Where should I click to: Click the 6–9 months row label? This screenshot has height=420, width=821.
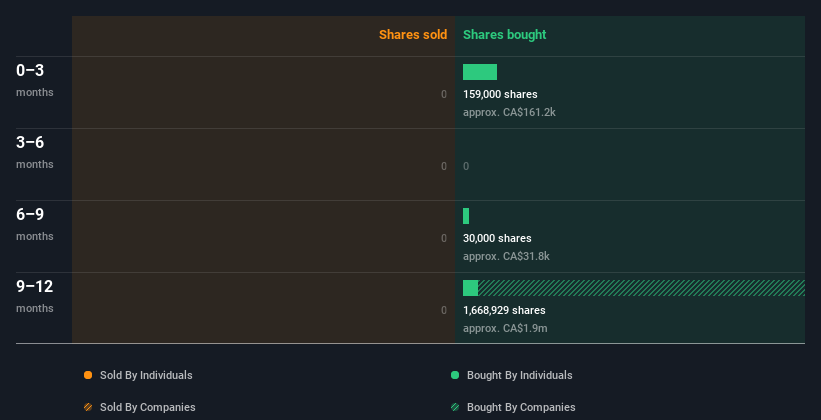coord(35,224)
